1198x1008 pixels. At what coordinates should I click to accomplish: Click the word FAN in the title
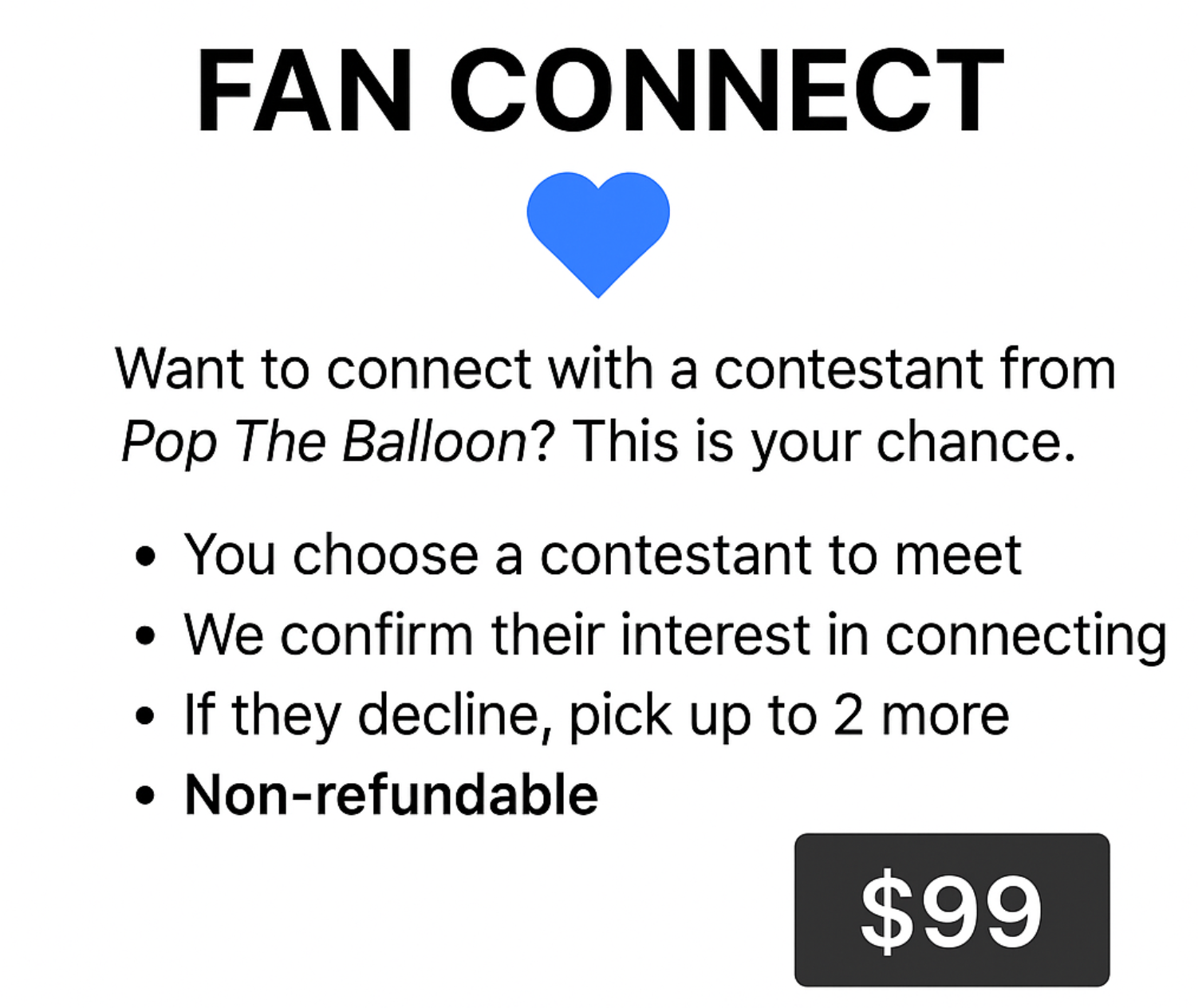pos(305,90)
